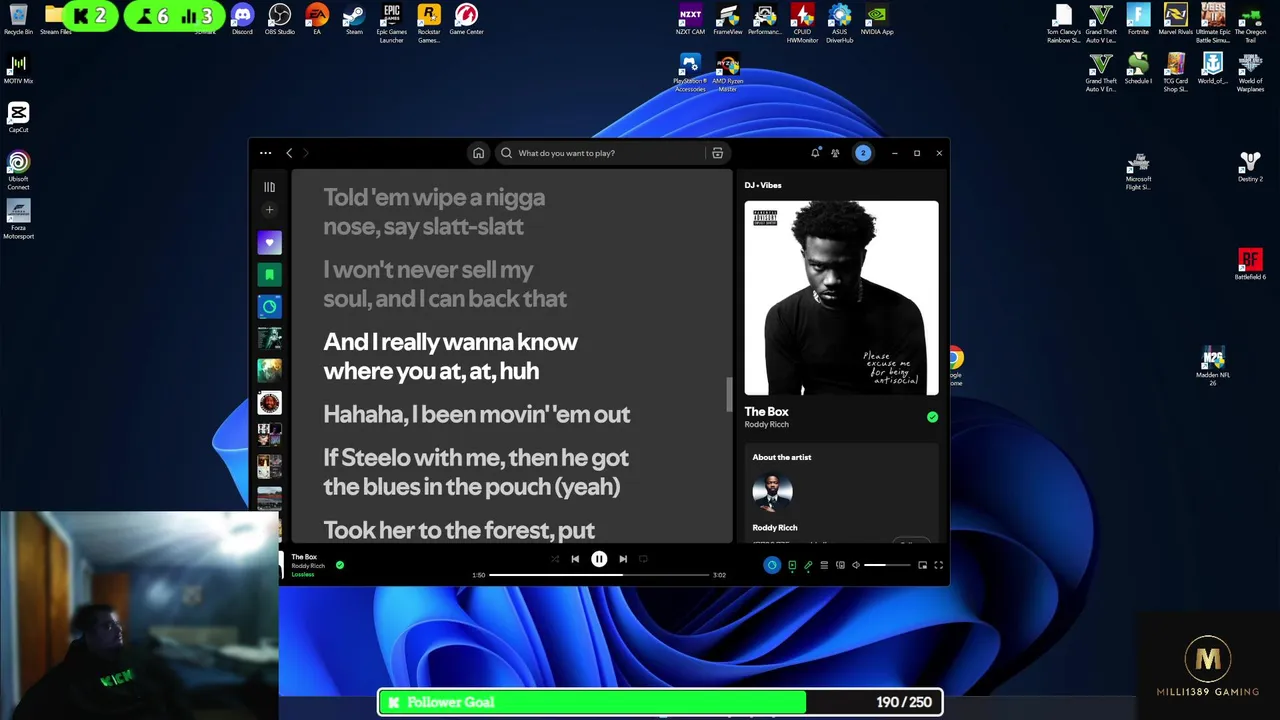
Task: Toggle shuffle in the Spotify player bar
Action: pos(555,559)
